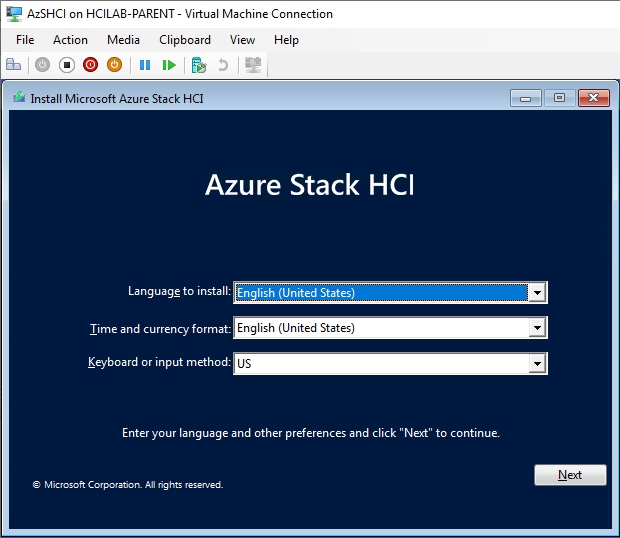The height and width of the screenshot is (538, 620).
Task: Open Time and currency format dropdown
Action: point(537,328)
